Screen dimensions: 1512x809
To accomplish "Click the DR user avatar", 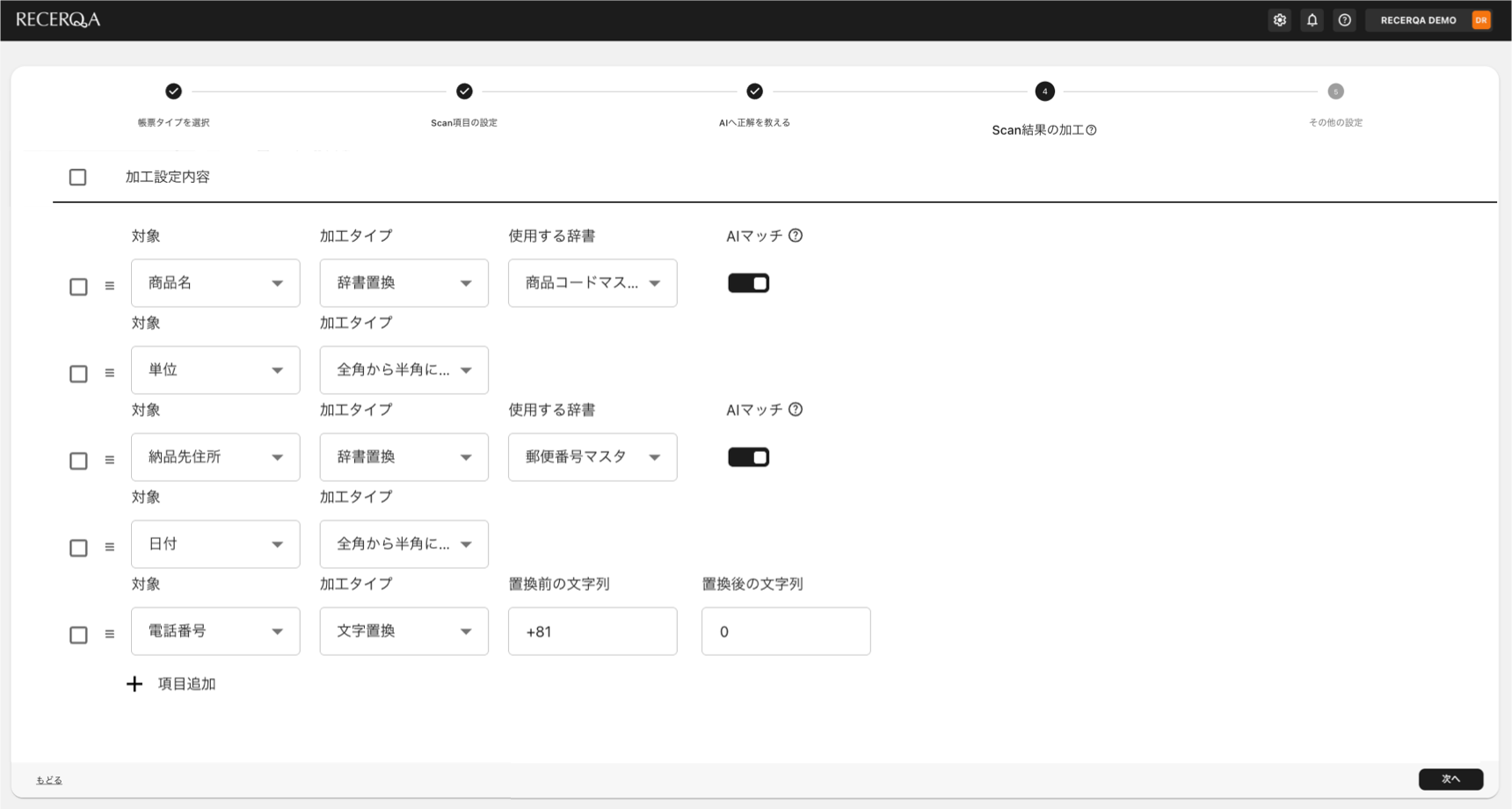I will (x=1481, y=20).
